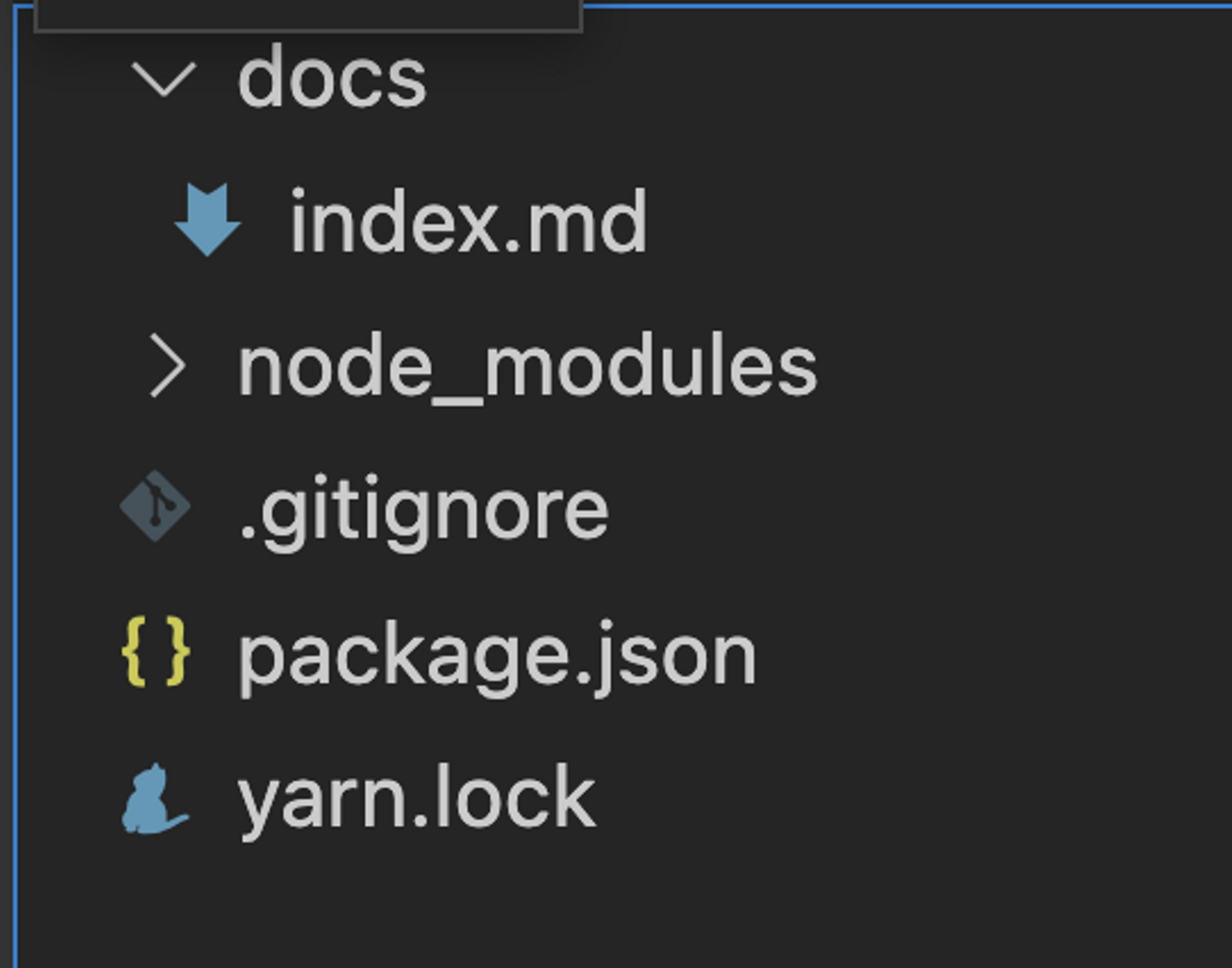This screenshot has width=1232, height=968.
Task: Open the yarn.lock file
Action: [x=416, y=800]
